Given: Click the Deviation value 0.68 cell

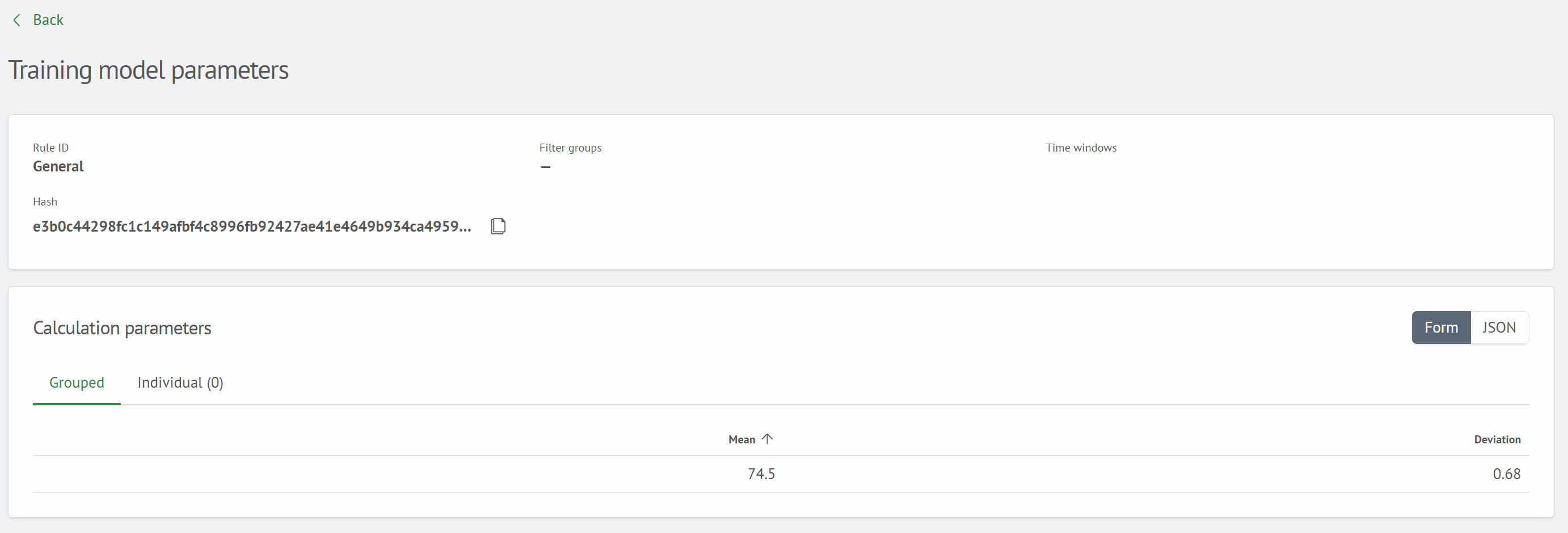Looking at the screenshot, I should click(1507, 474).
